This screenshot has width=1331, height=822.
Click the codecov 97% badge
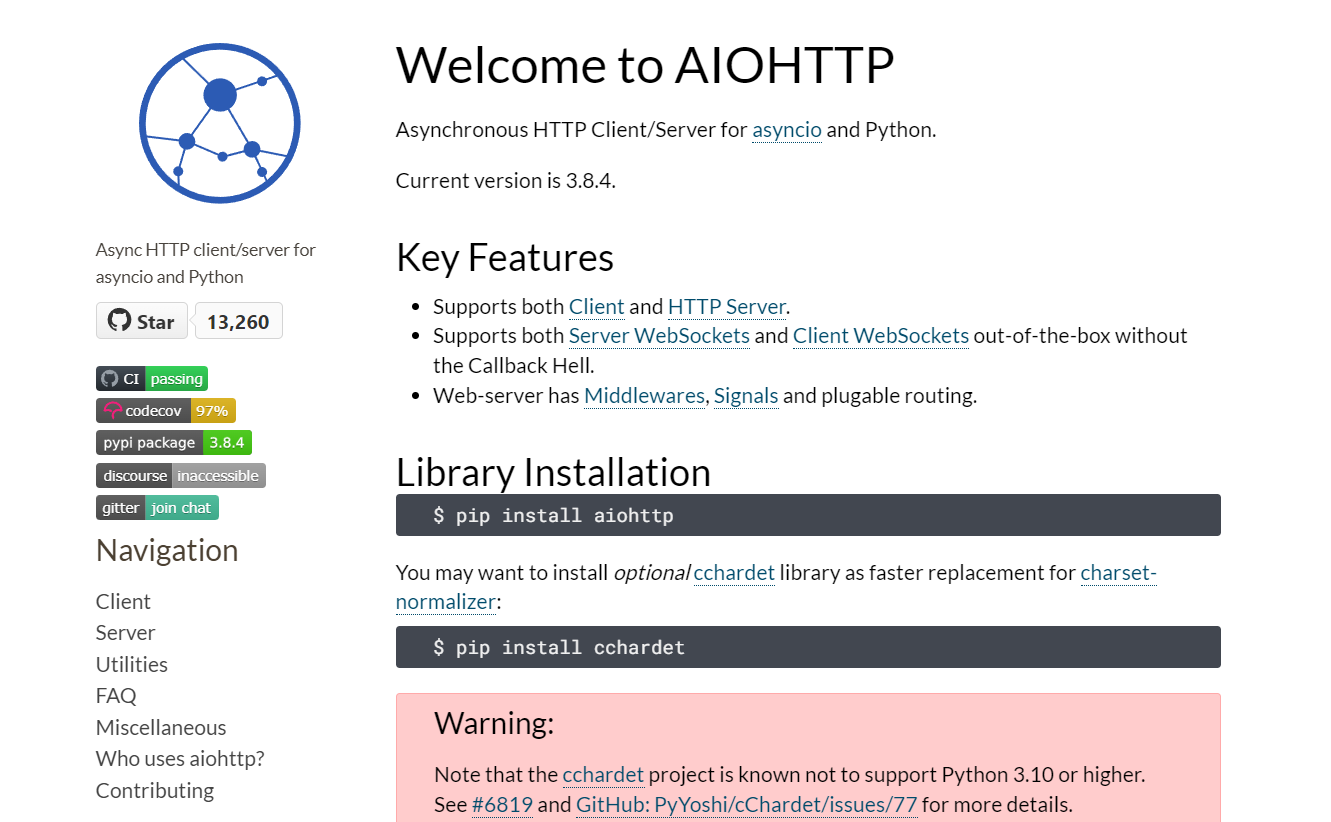(x=166, y=411)
